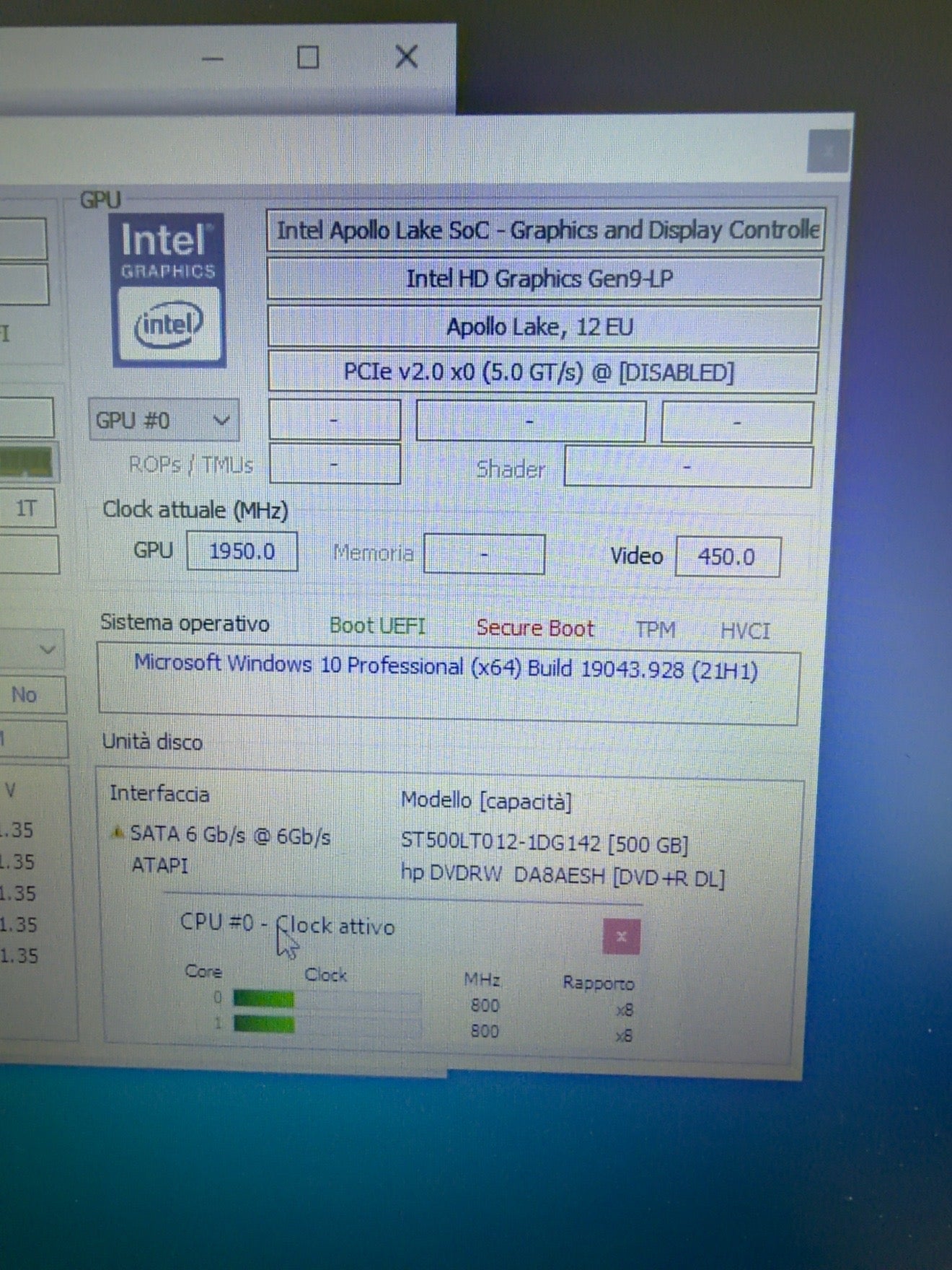Minimize the background window
The width and height of the screenshot is (952, 1270).
tap(213, 58)
